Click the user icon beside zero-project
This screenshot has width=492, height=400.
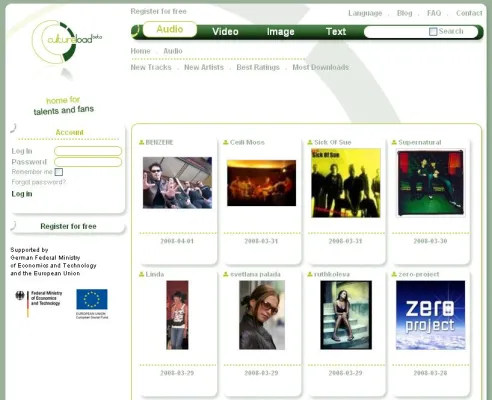[394, 274]
